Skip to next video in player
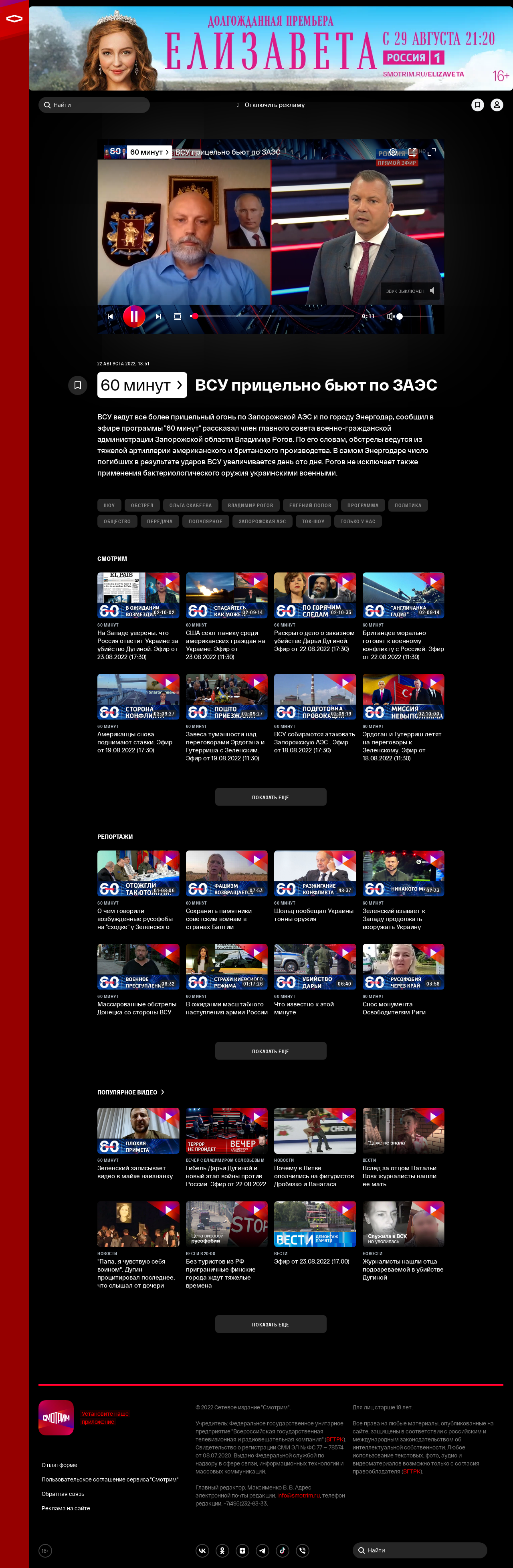The height and width of the screenshot is (1568, 513). 158,316
